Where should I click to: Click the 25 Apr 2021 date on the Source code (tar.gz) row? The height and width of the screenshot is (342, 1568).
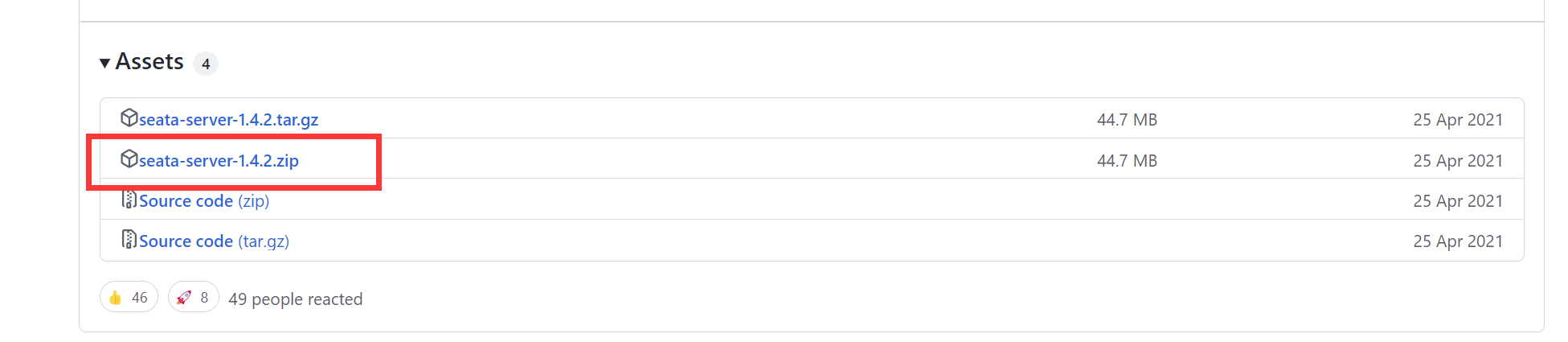[1458, 241]
